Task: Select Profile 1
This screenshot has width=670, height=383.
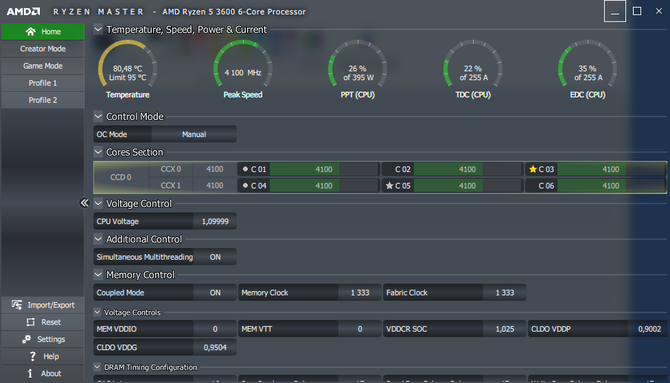Action: (x=43, y=83)
